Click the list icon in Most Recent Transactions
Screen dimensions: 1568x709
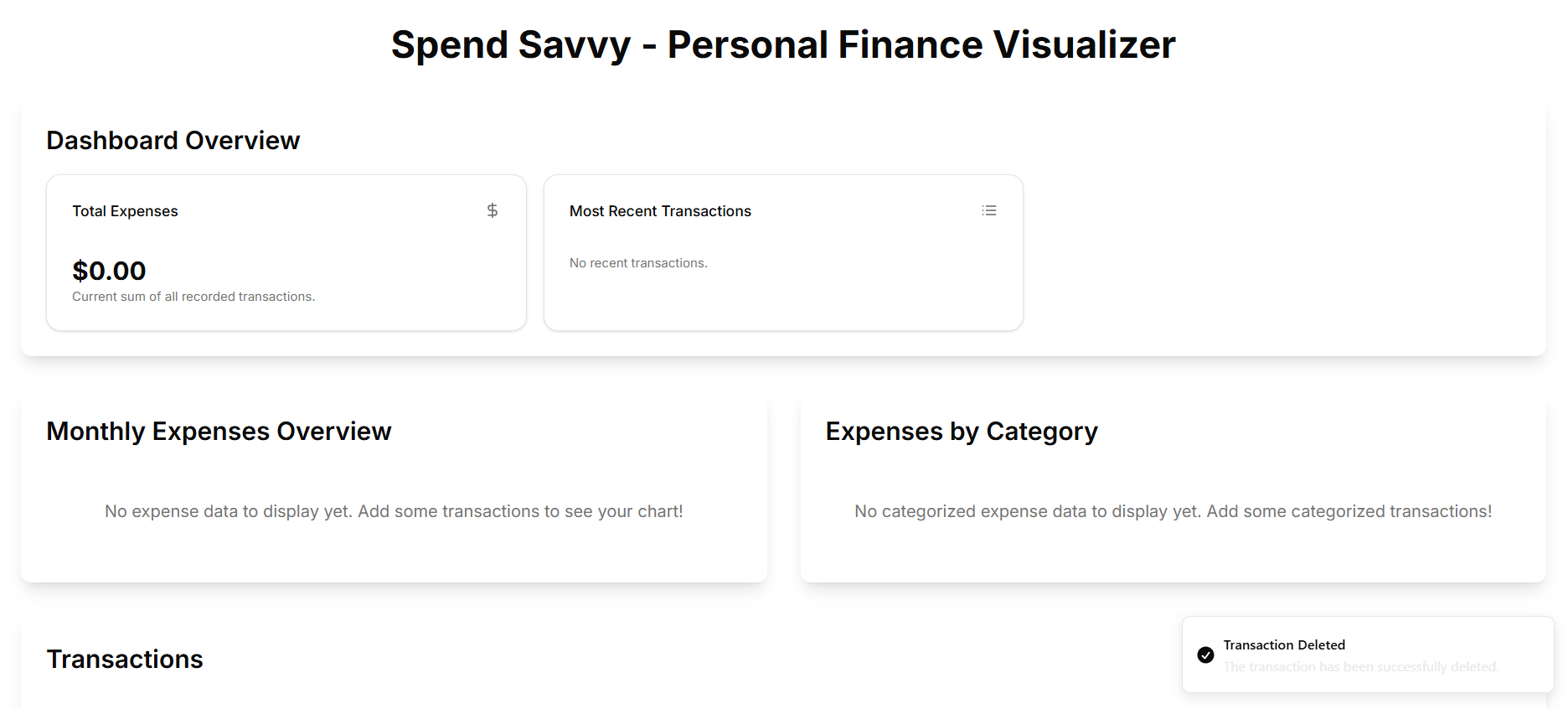pyautogui.click(x=989, y=210)
